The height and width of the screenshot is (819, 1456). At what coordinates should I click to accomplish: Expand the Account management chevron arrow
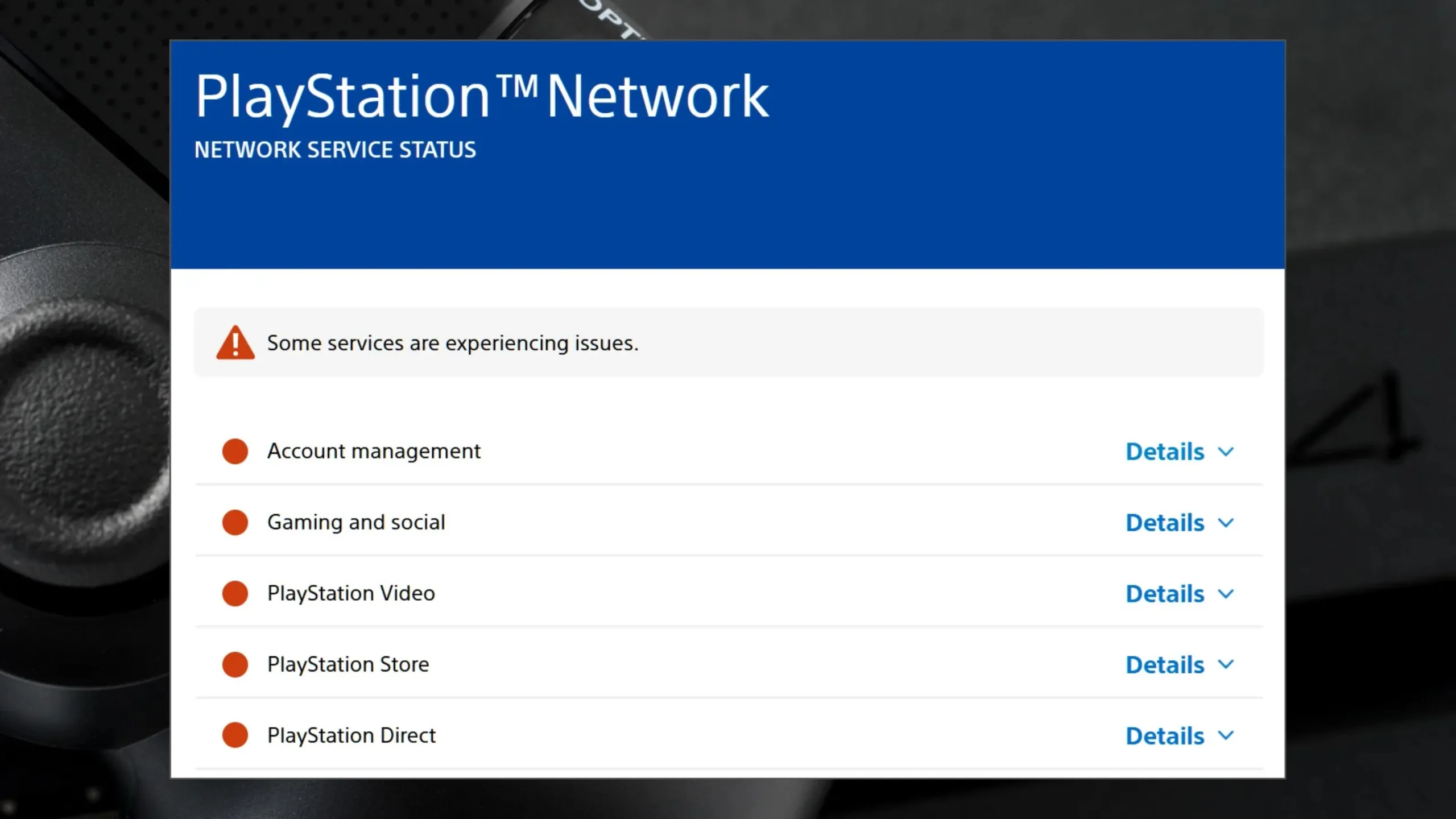point(1226,452)
